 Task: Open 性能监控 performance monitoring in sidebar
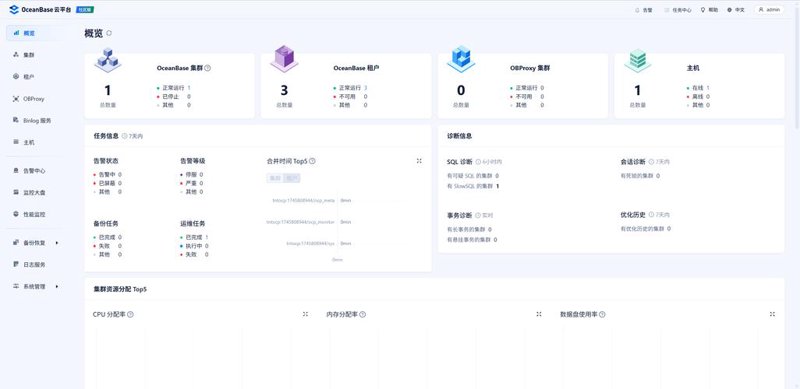pos(29,214)
